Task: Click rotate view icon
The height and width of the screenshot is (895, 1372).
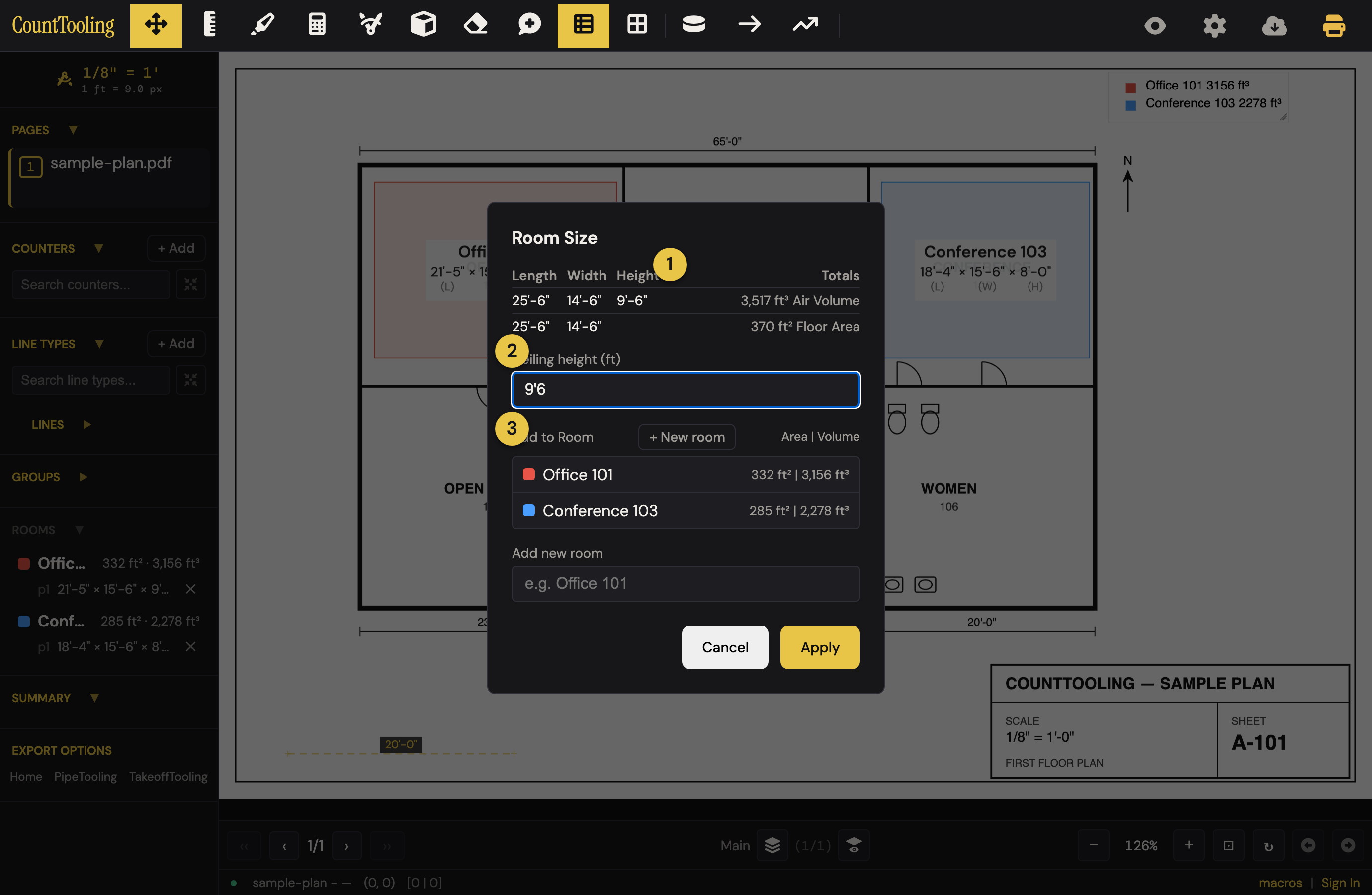Action: click(1268, 845)
